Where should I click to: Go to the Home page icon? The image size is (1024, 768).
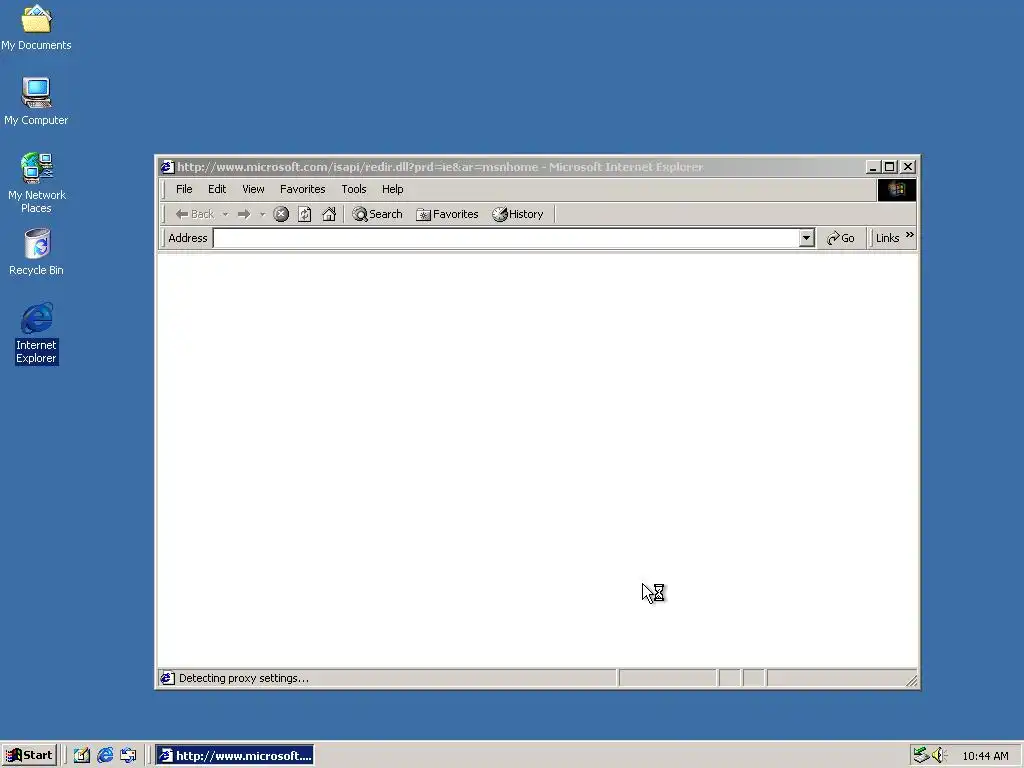(329, 214)
